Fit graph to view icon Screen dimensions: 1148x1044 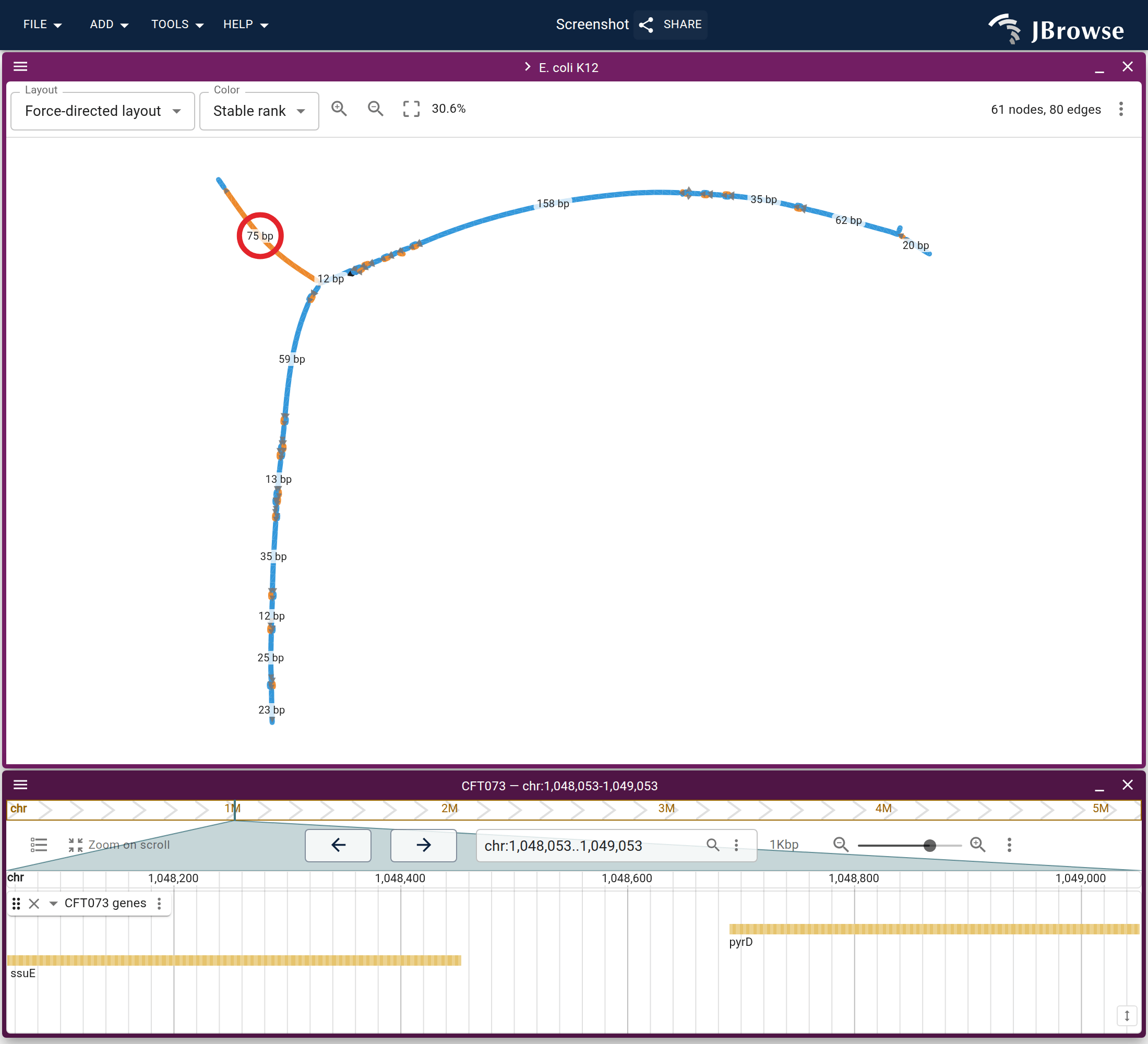[x=411, y=108]
